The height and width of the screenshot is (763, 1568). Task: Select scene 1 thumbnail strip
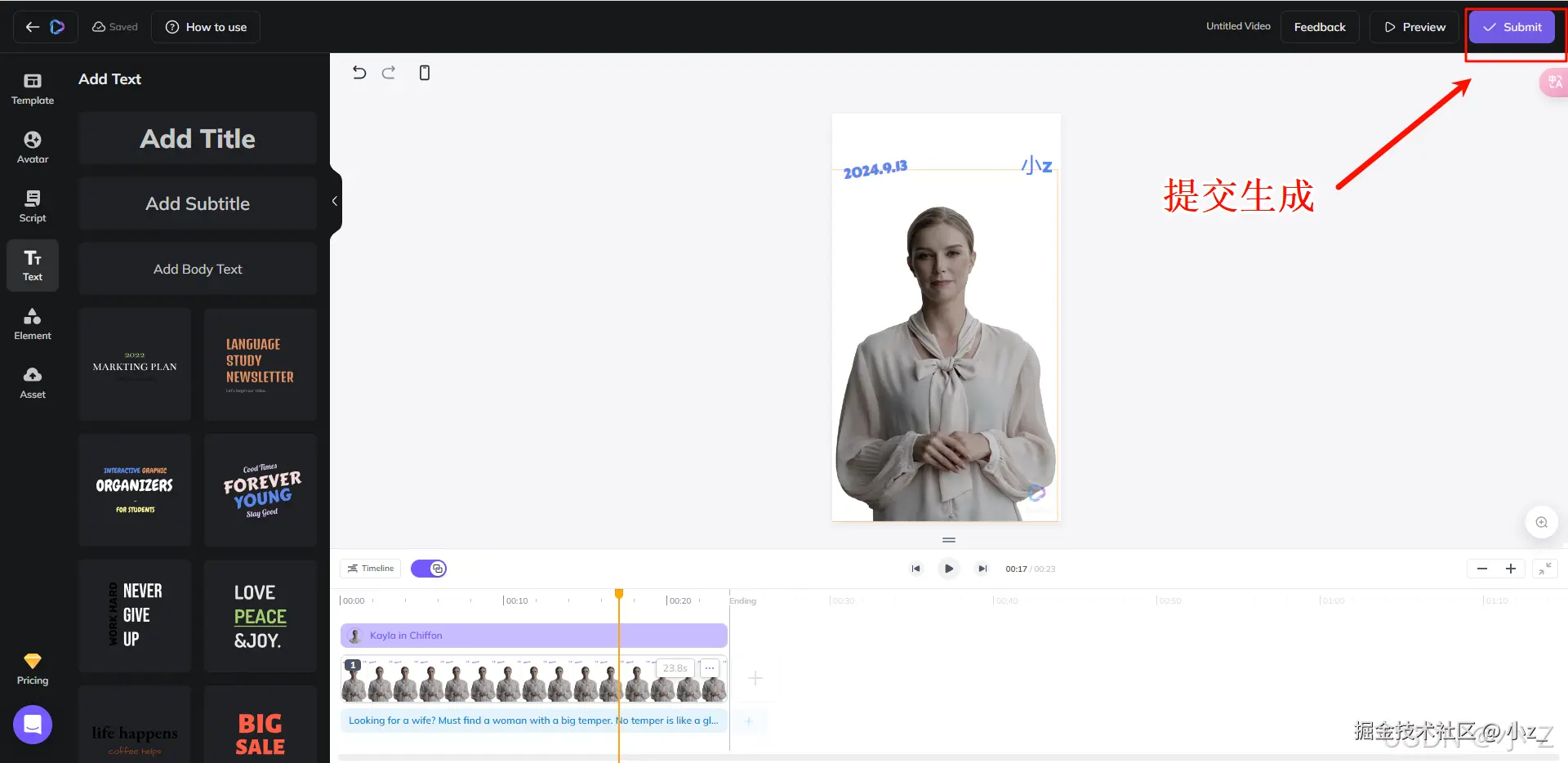534,679
